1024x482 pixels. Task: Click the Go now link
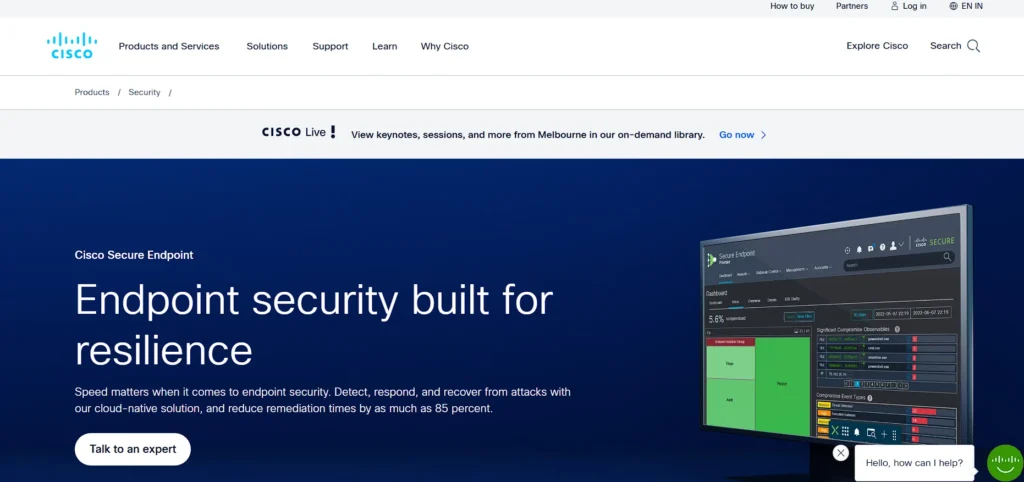click(x=737, y=135)
